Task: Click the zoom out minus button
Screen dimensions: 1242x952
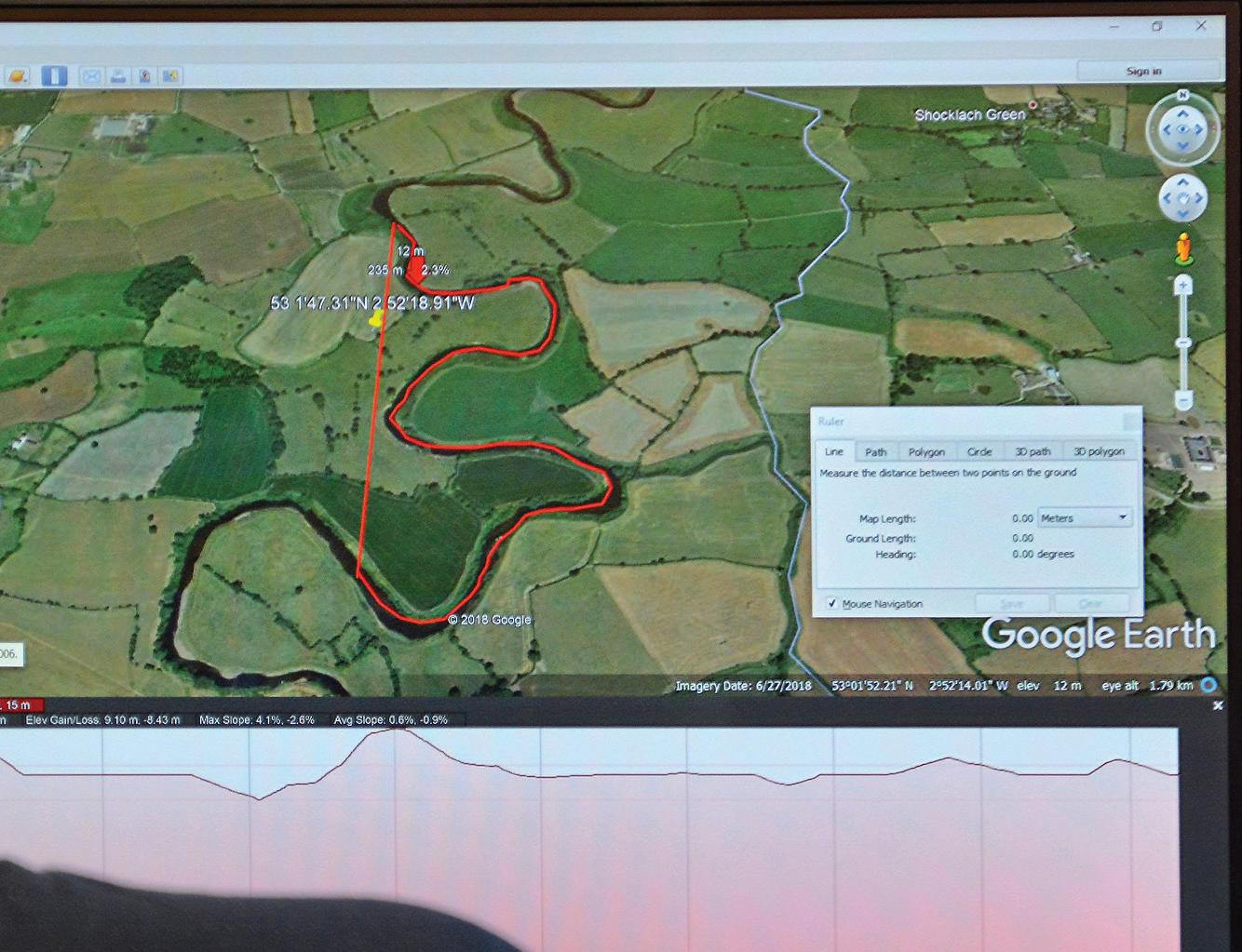Action: coord(1183,401)
